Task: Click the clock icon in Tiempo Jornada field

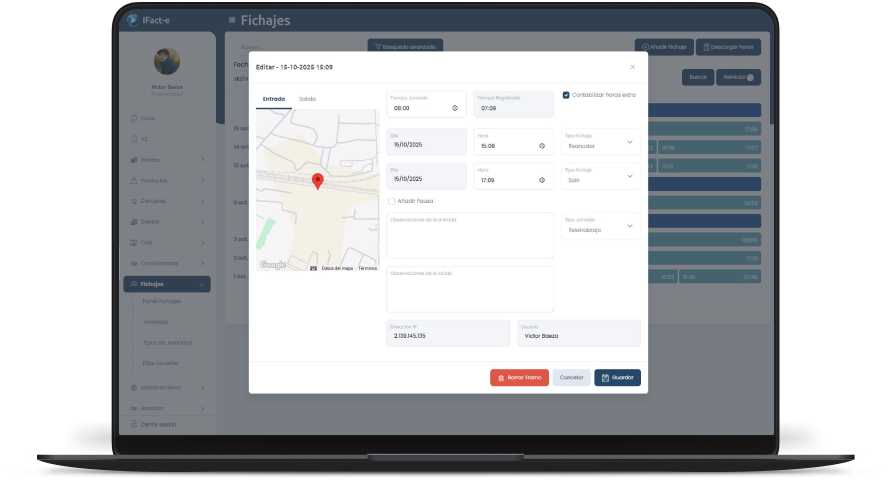Action: [x=455, y=108]
